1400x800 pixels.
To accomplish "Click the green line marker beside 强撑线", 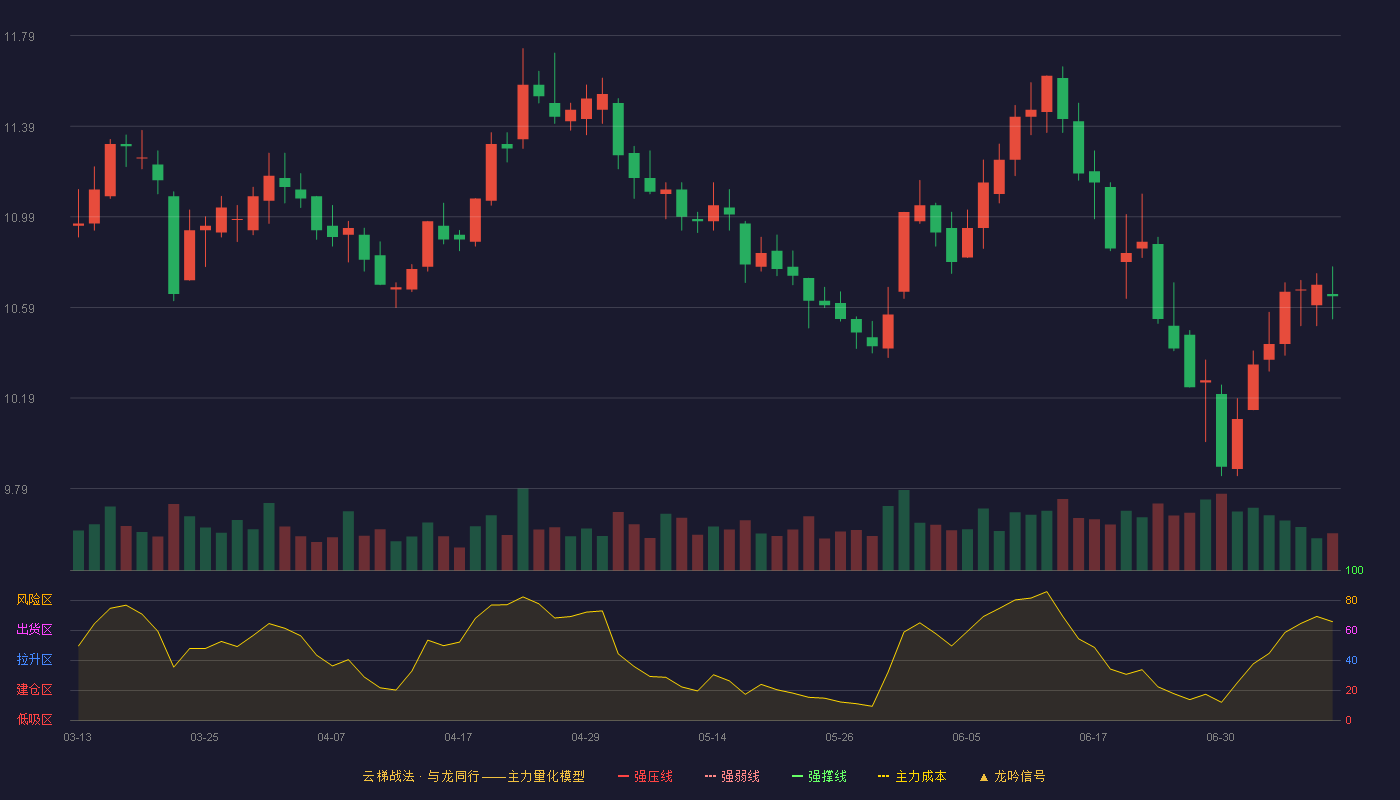I will pos(798,776).
